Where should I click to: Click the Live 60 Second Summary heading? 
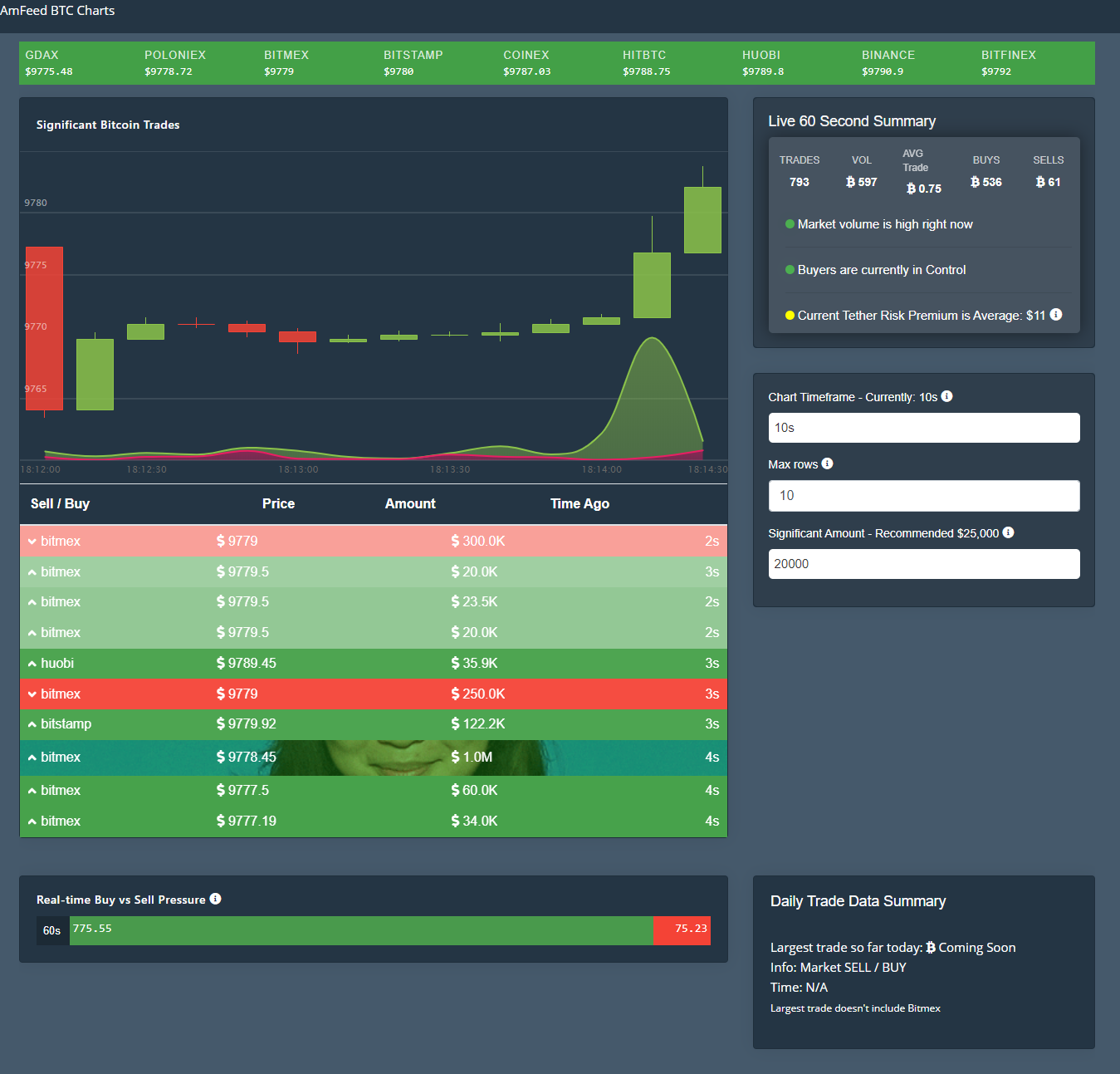click(x=852, y=121)
